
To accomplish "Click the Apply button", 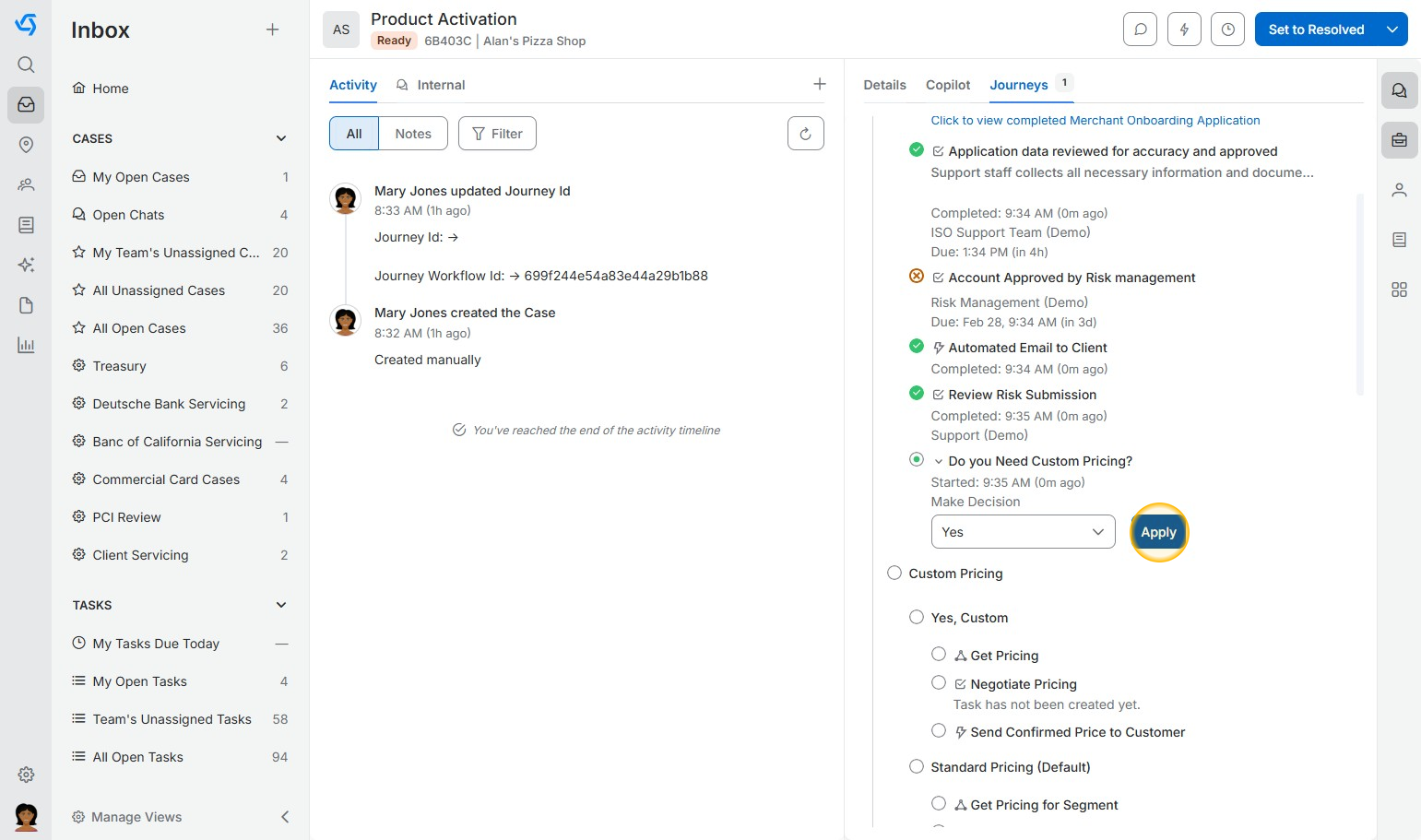I will tap(1158, 532).
